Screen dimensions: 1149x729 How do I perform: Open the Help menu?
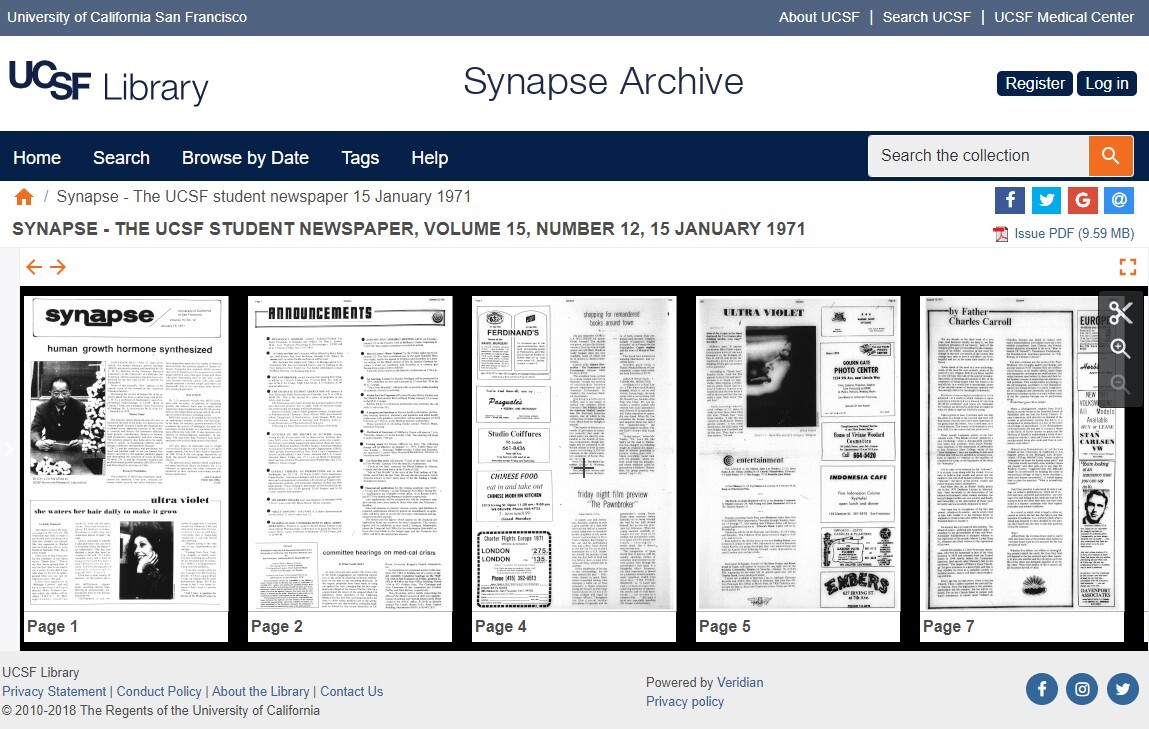pyautogui.click(x=429, y=158)
